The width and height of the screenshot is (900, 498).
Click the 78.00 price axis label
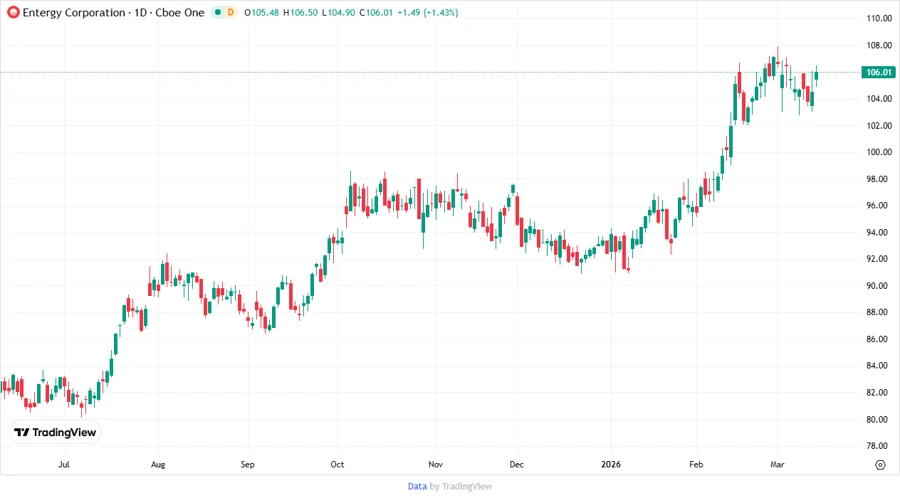tap(879, 446)
